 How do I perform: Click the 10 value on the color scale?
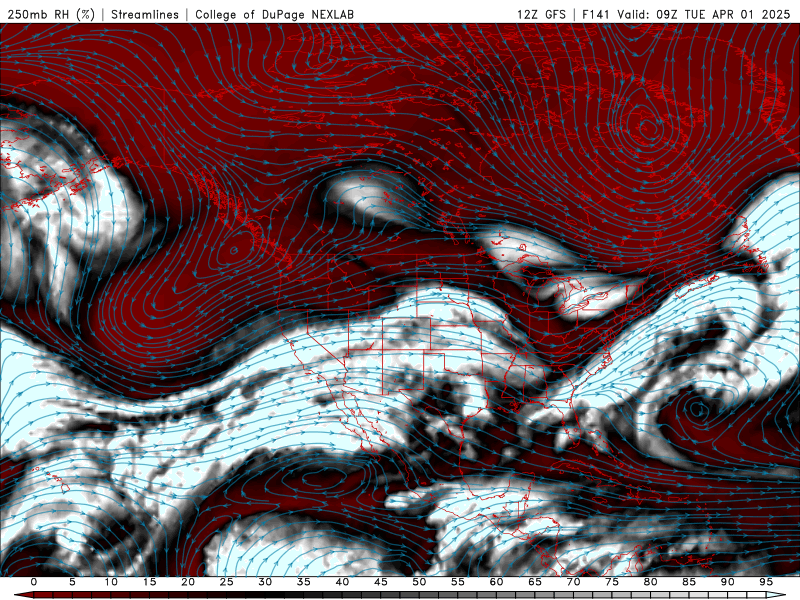click(x=111, y=582)
